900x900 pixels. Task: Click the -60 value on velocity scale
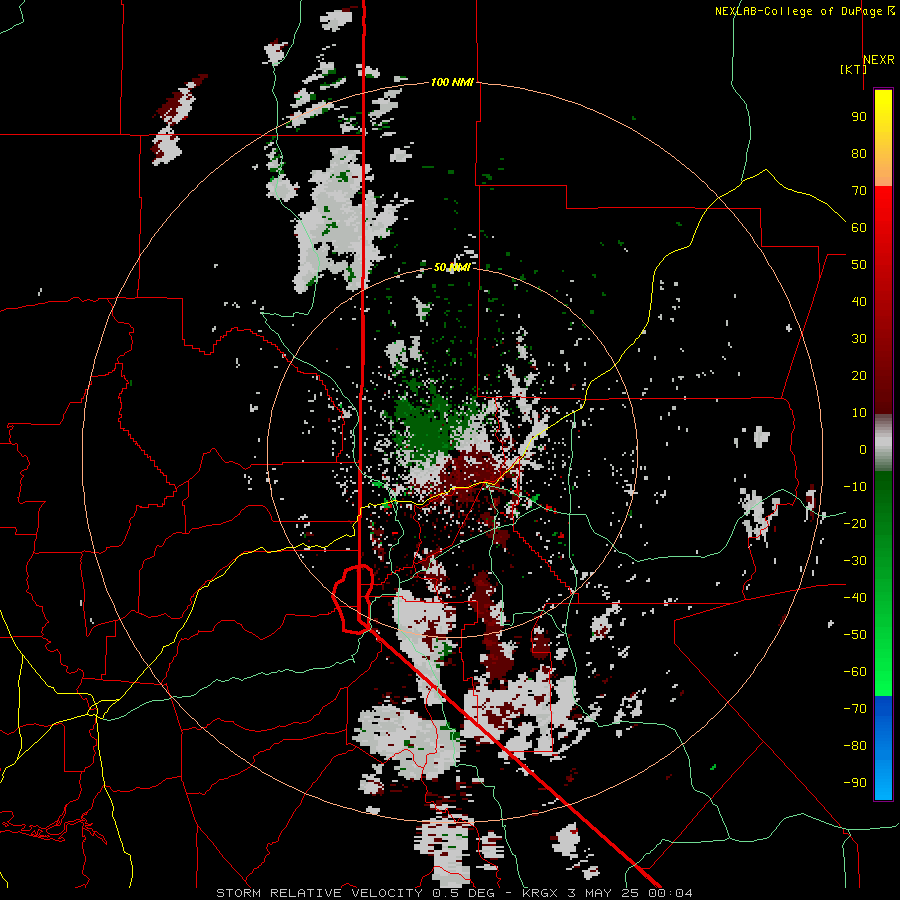pyautogui.click(x=855, y=672)
